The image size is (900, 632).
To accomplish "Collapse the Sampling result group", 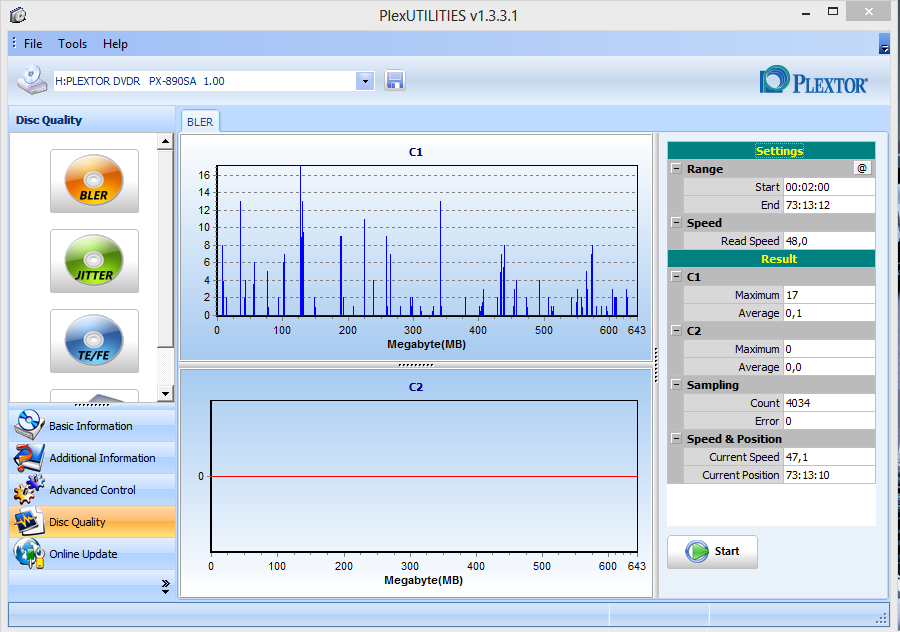I will click(676, 385).
